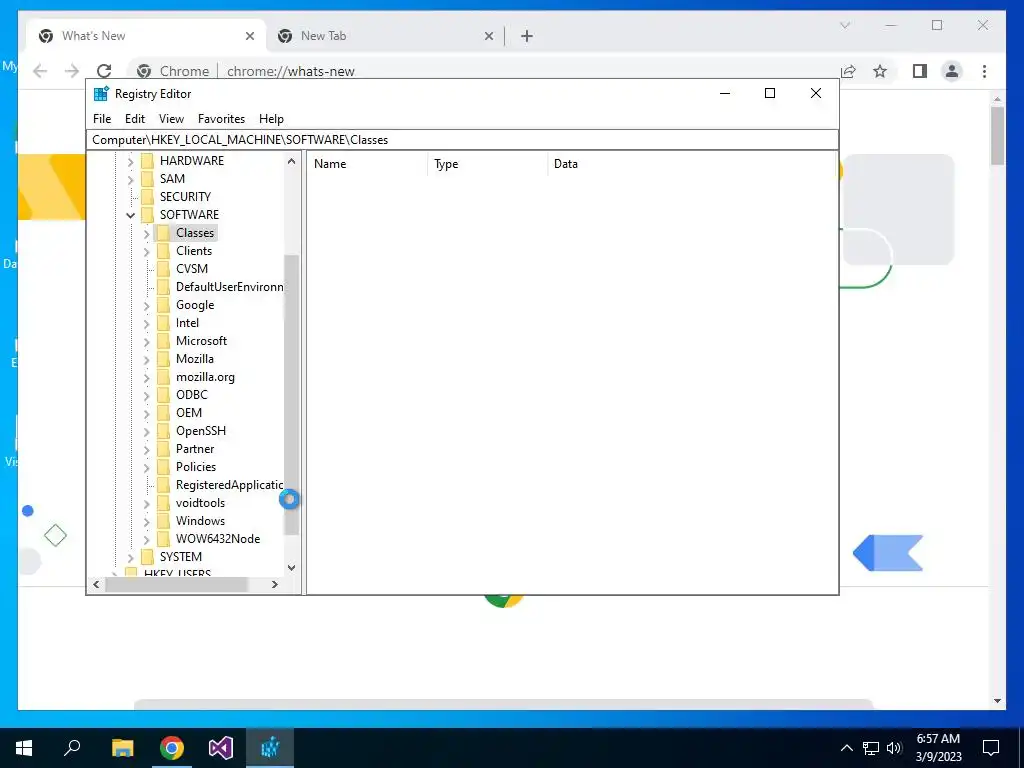The height and width of the screenshot is (768, 1024).
Task: Select the OEM folder icon
Action: click(x=163, y=413)
